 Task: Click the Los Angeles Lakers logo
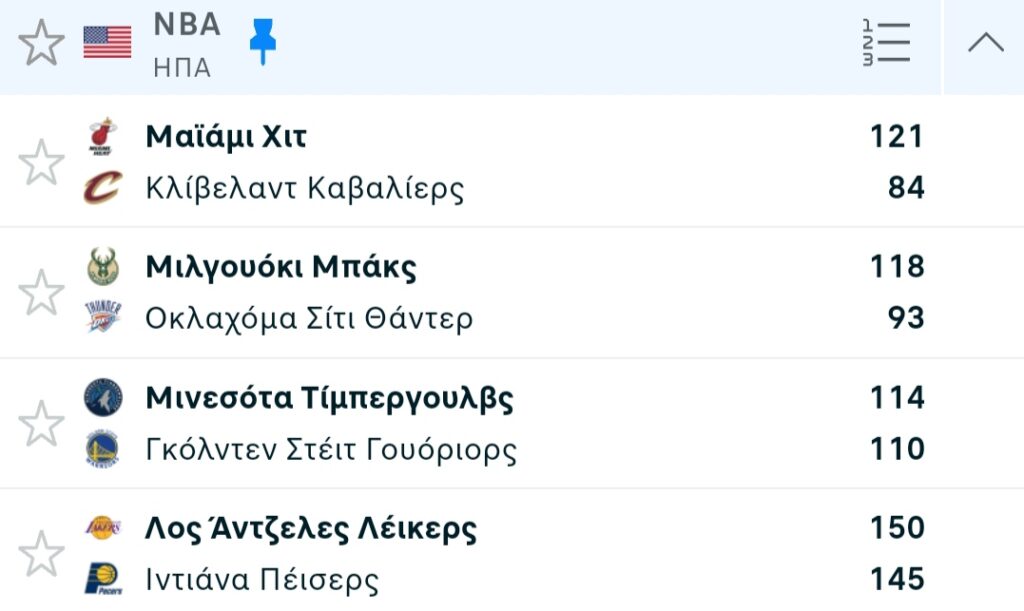point(102,528)
